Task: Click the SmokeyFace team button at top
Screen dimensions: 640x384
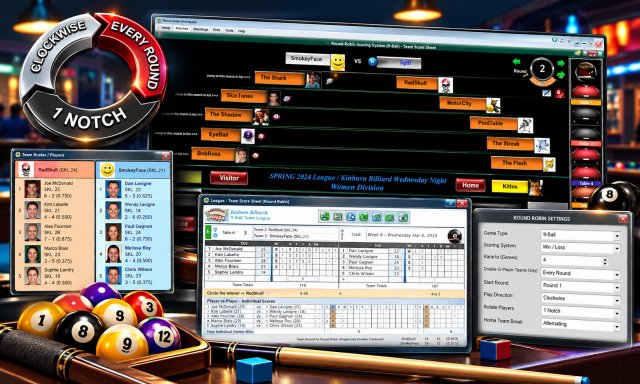Action: pos(308,59)
